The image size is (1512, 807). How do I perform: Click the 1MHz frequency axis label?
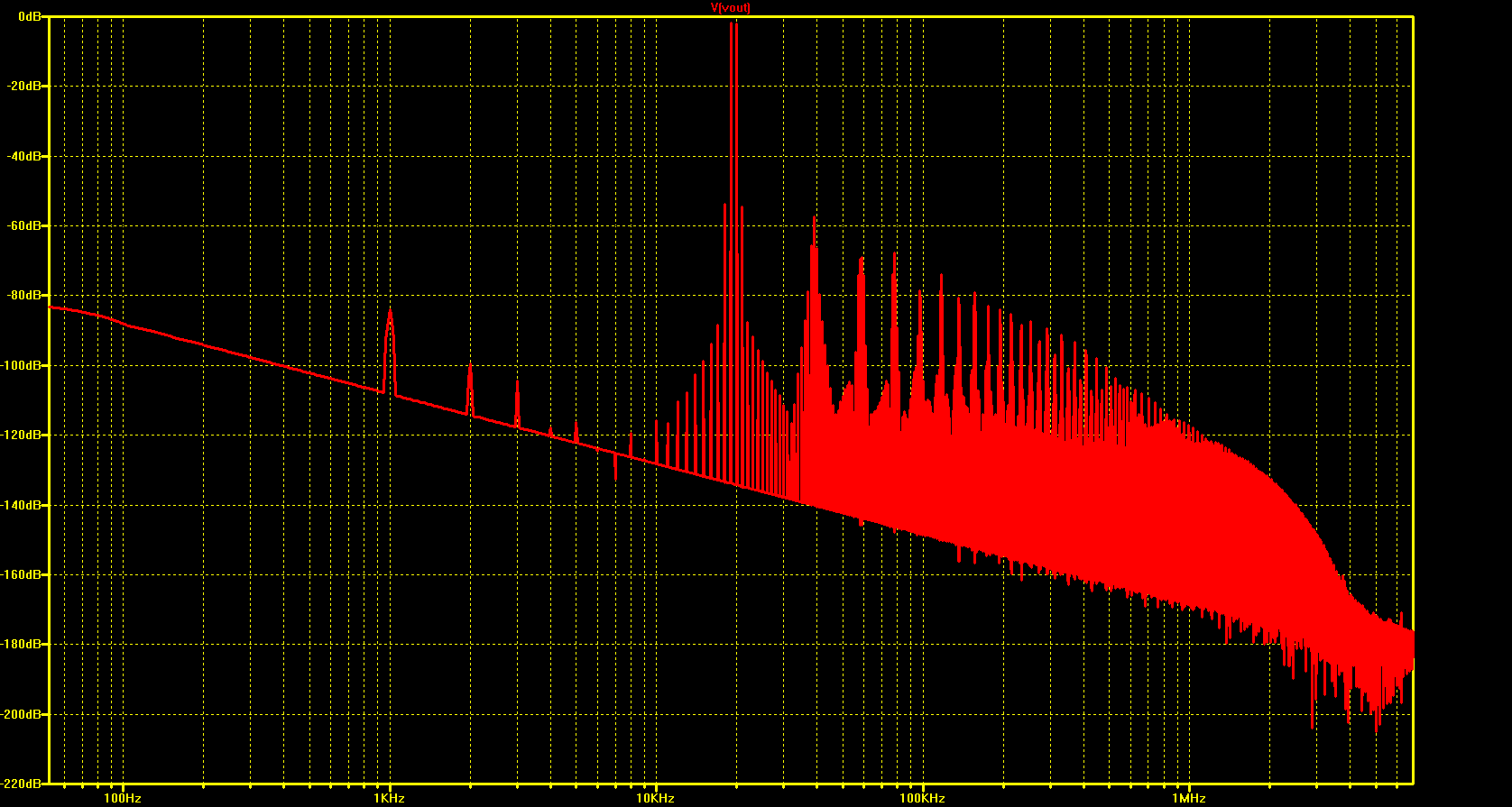pos(1189,798)
